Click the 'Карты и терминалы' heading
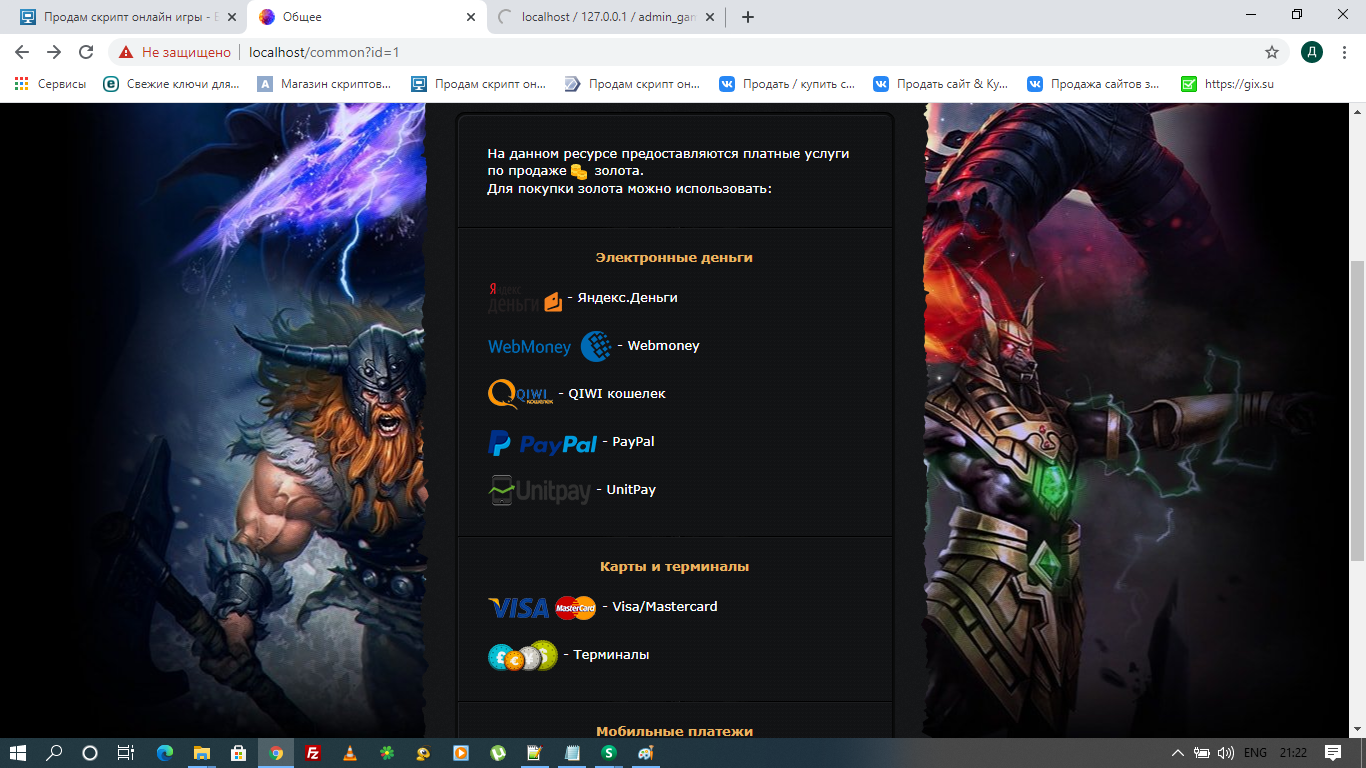This screenshot has width=1366, height=768. point(674,567)
